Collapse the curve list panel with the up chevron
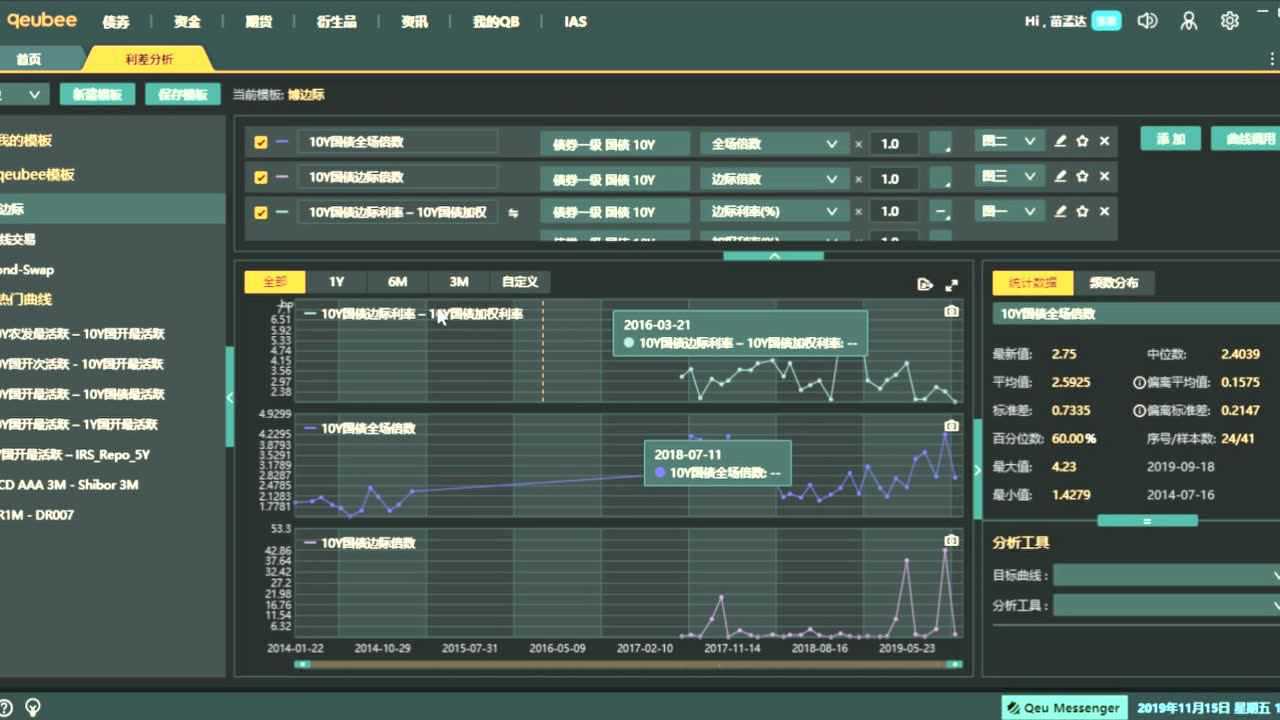1280x720 pixels. (773, 256)
